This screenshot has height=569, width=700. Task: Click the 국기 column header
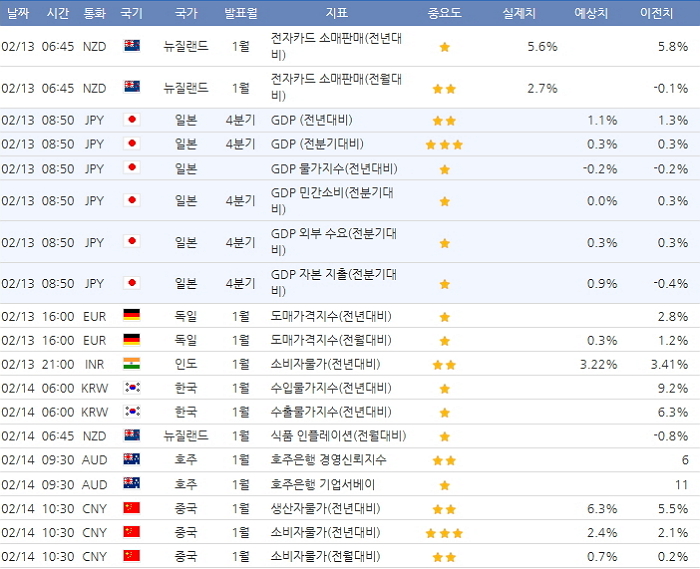[x=132, y=13]
